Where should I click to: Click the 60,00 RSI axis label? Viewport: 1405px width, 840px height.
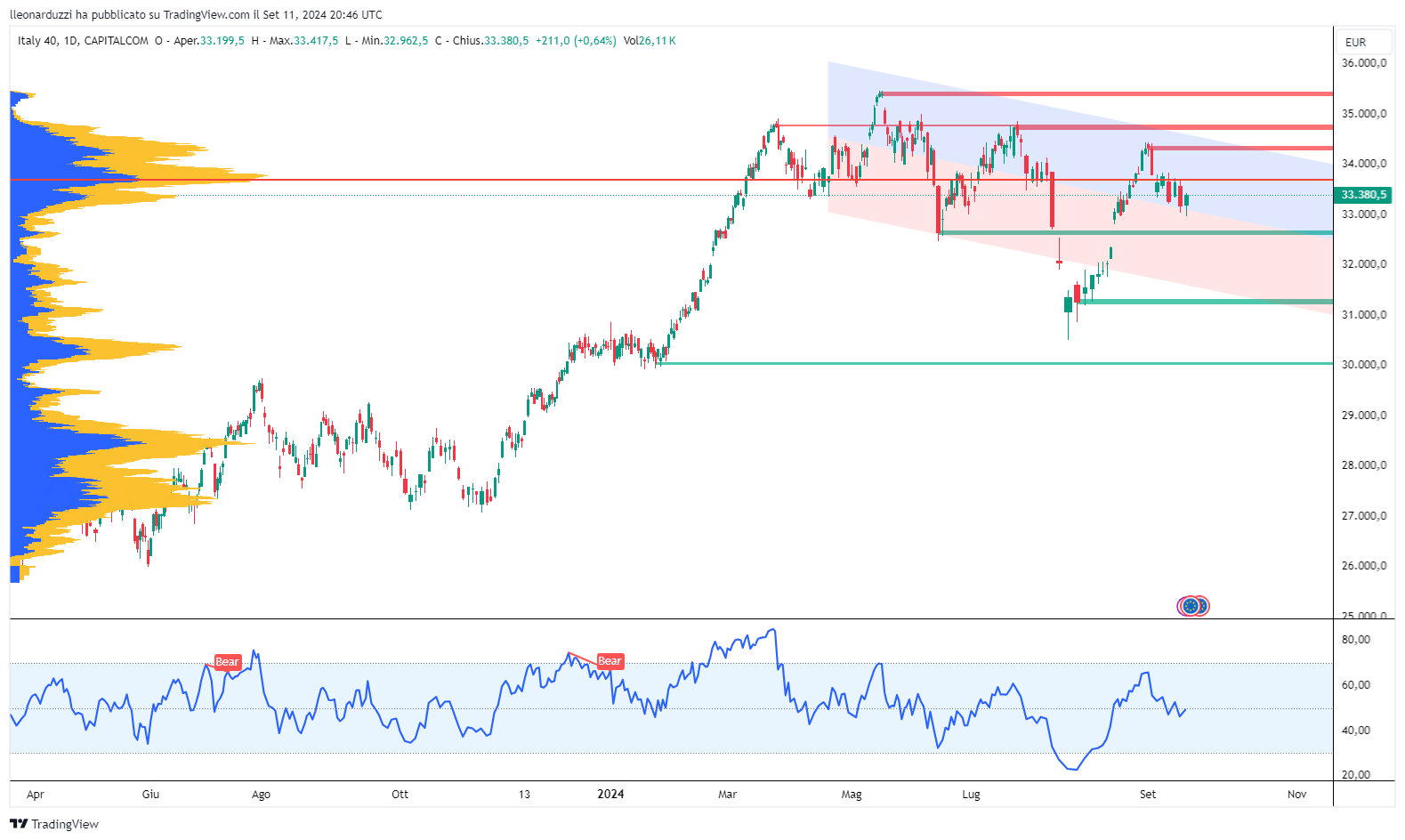tap(1356, 685)
